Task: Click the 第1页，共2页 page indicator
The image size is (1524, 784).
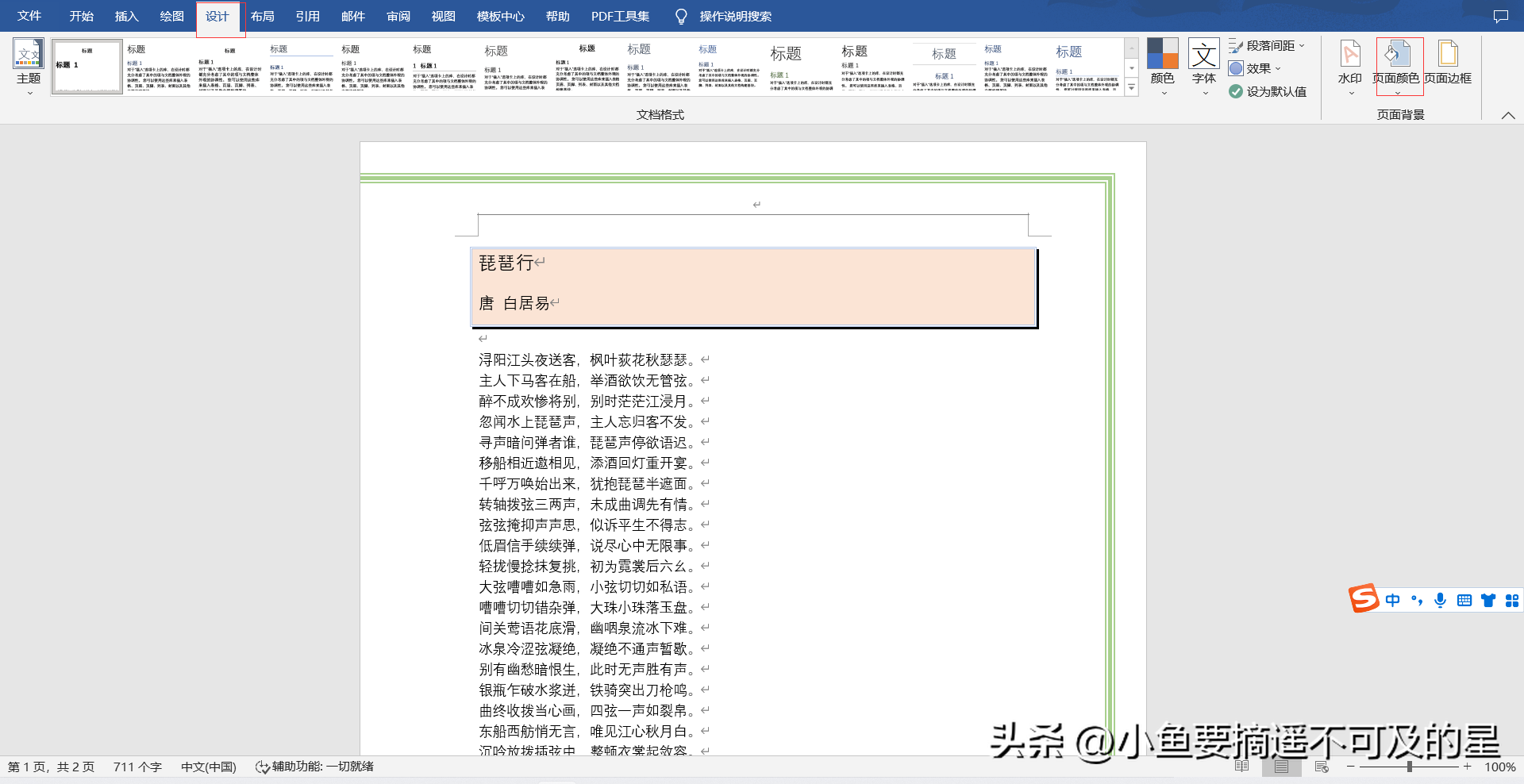Action: [x=51, y=767]
